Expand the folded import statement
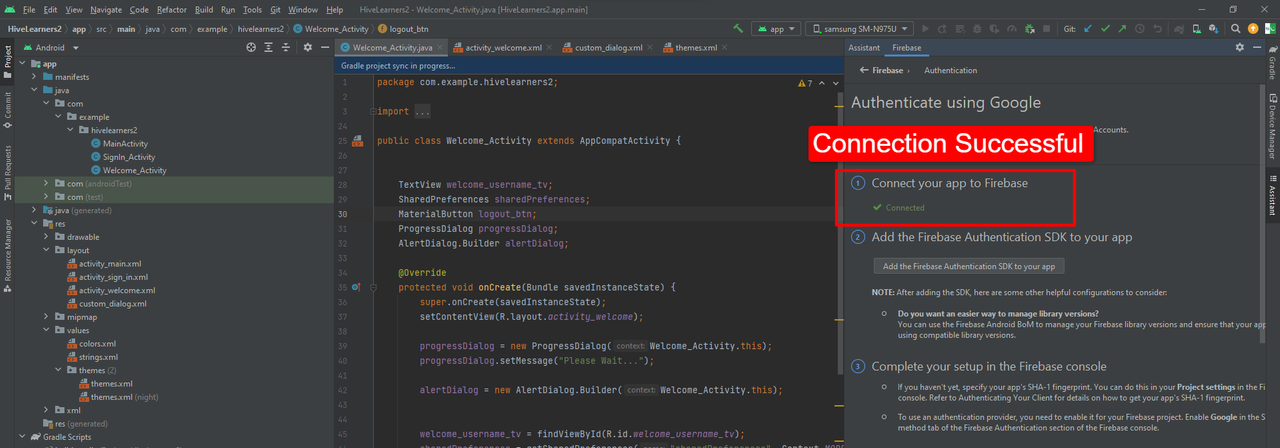This screenshot has height=448, width=1280. 421,112
